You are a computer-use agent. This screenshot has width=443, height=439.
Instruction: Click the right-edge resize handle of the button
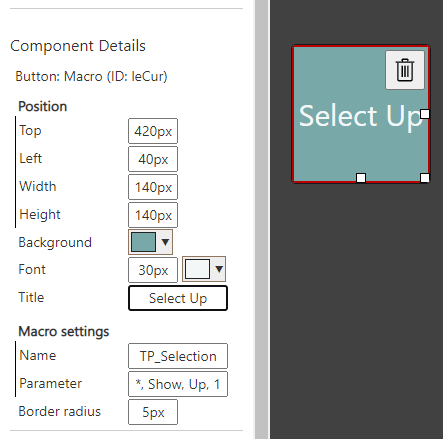[x=425, y=114]
